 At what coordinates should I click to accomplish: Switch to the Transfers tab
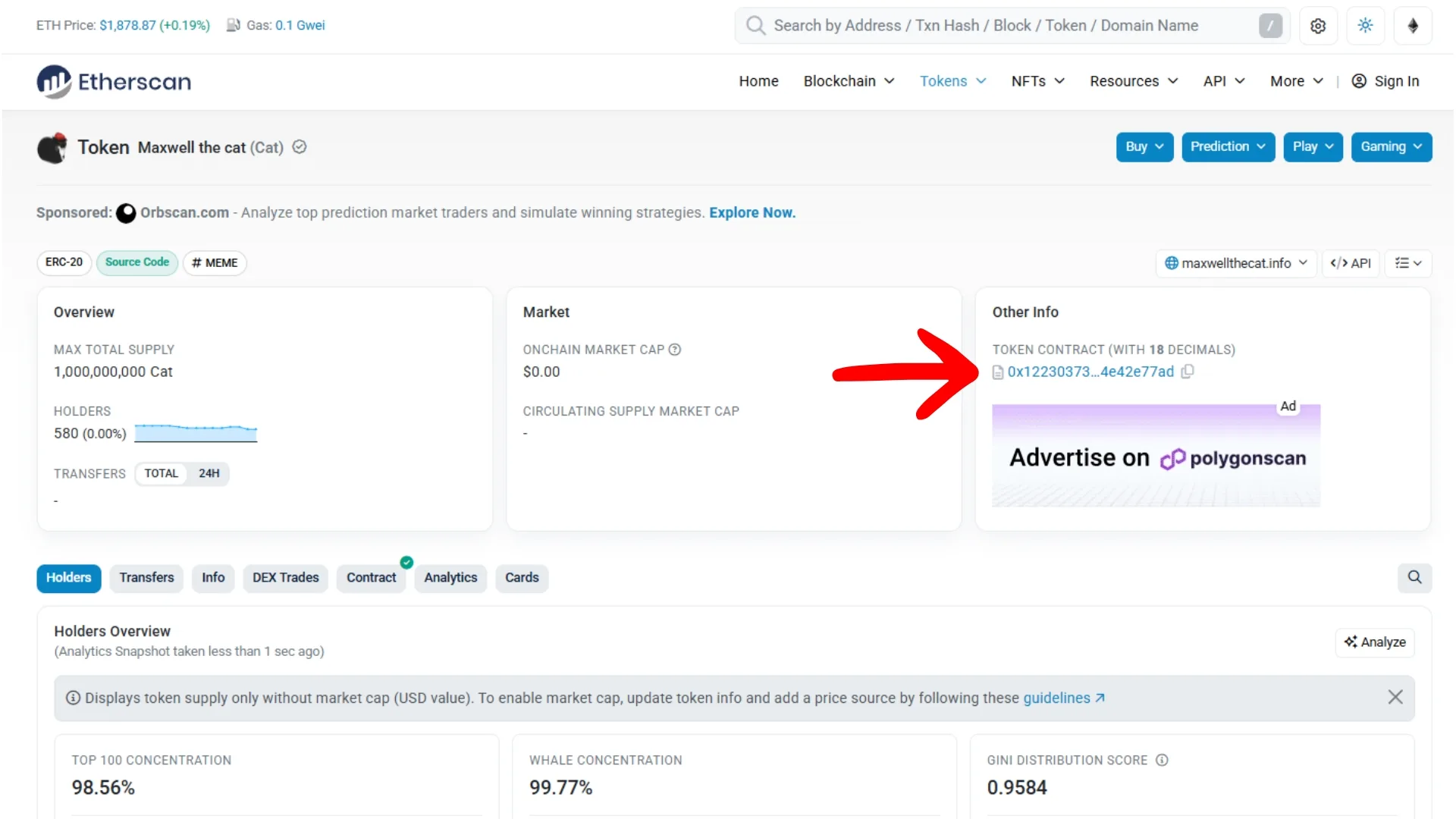coord(146,578)
